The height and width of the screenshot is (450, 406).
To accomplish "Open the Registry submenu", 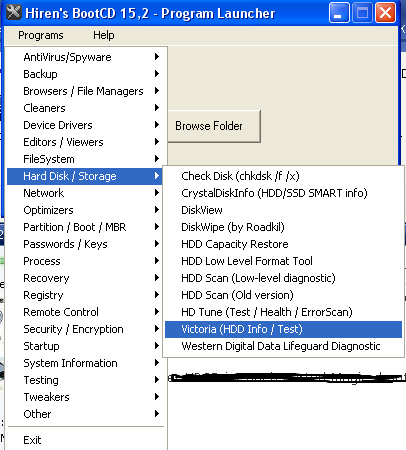I will coord(85,295).
